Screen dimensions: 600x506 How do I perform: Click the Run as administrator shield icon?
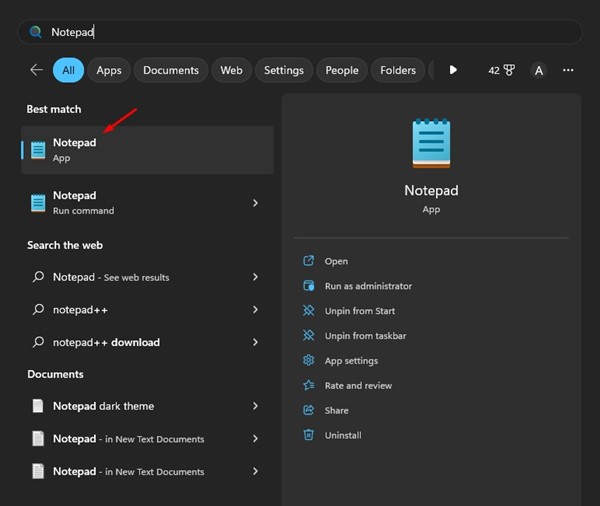(x=309, y=286)
